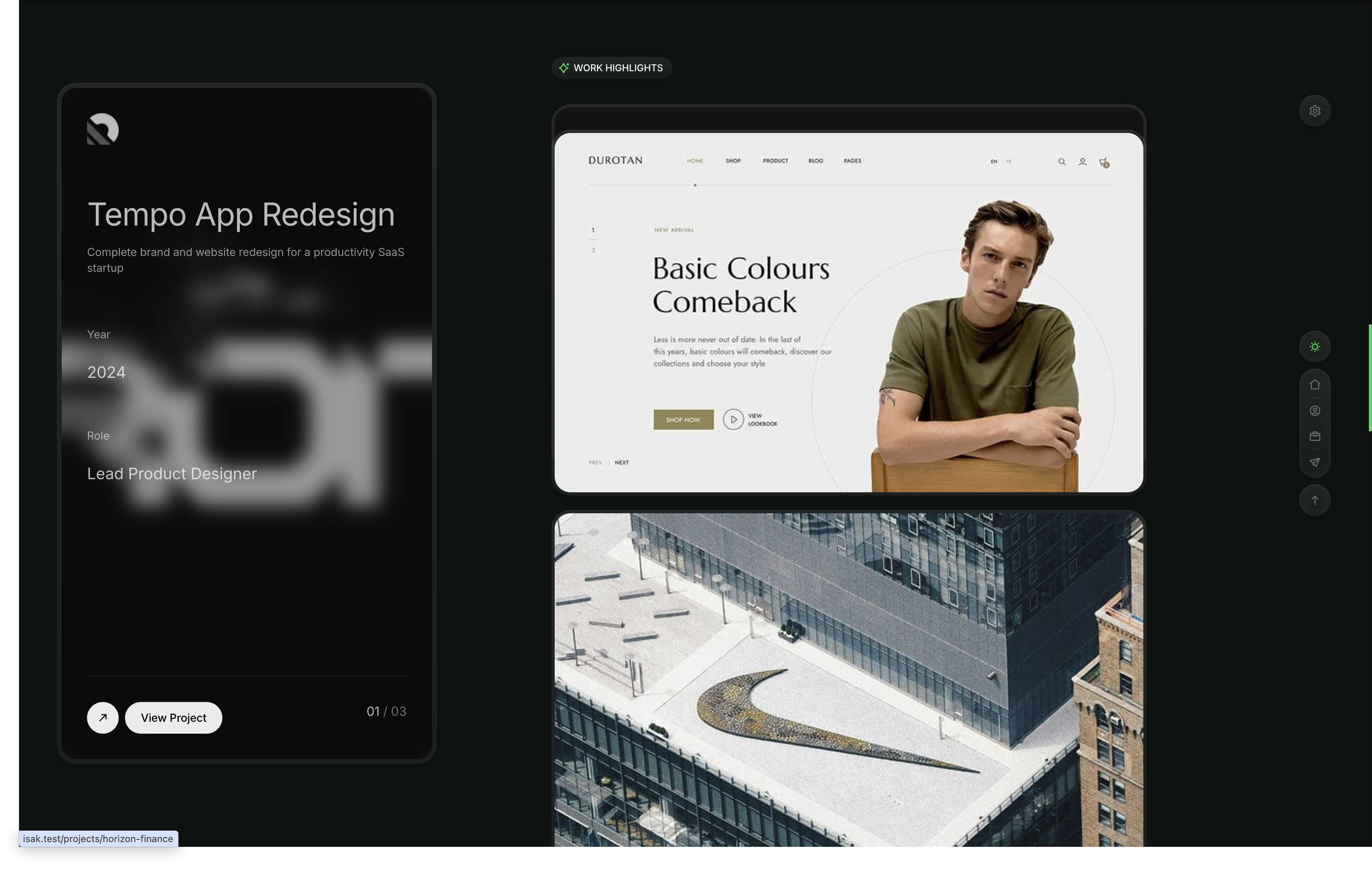
Task: Click the SHOP tab in Durotan preview
Action: pyautogui.click(x=733, y=161)
